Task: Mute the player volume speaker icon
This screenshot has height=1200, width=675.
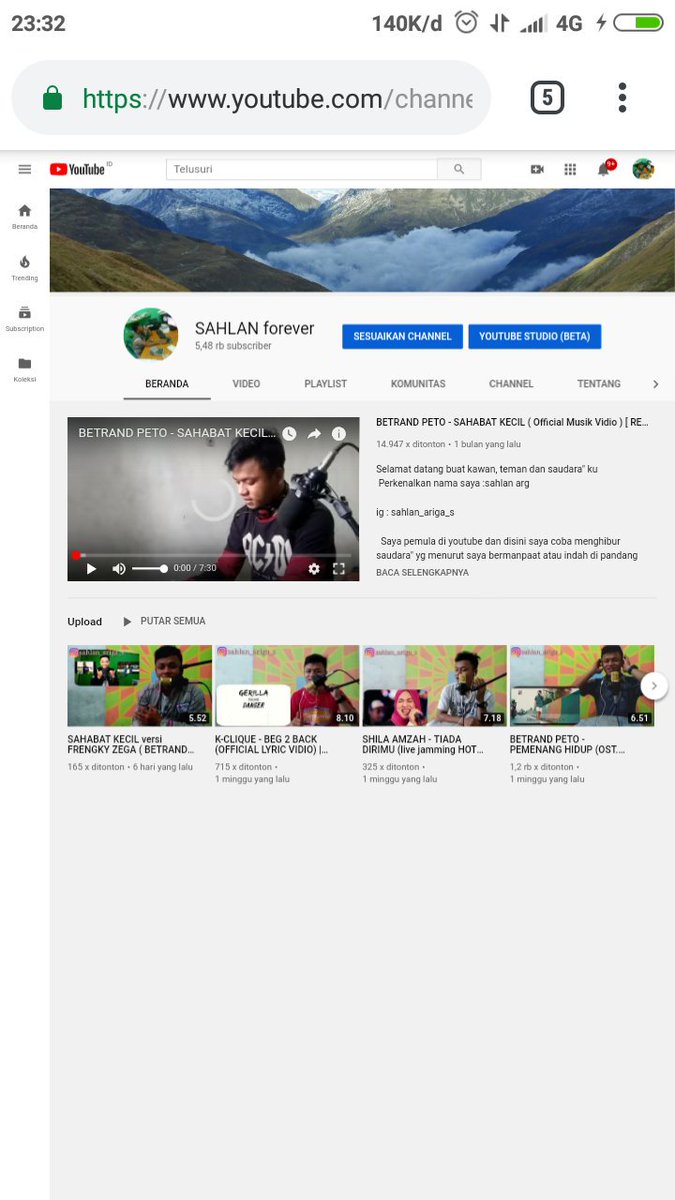Action: (119, 568)
